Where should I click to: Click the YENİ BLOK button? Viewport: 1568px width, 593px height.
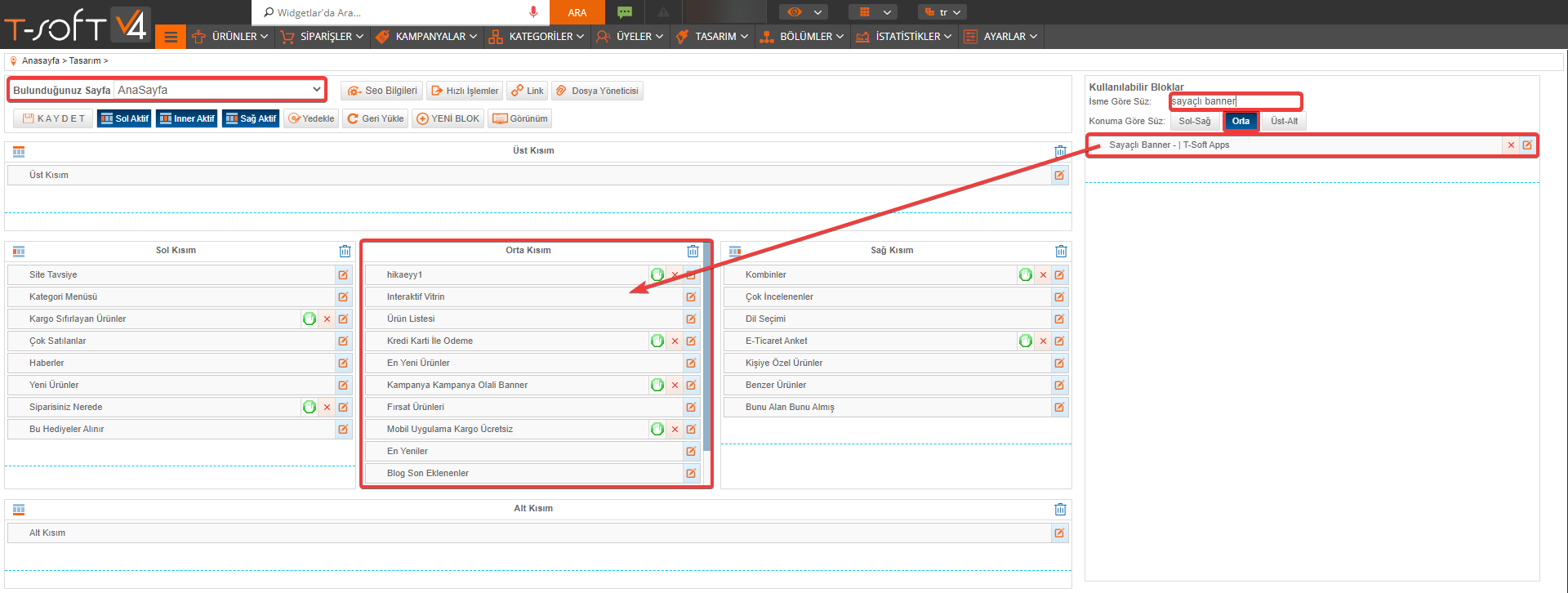(x=448, y=118)
